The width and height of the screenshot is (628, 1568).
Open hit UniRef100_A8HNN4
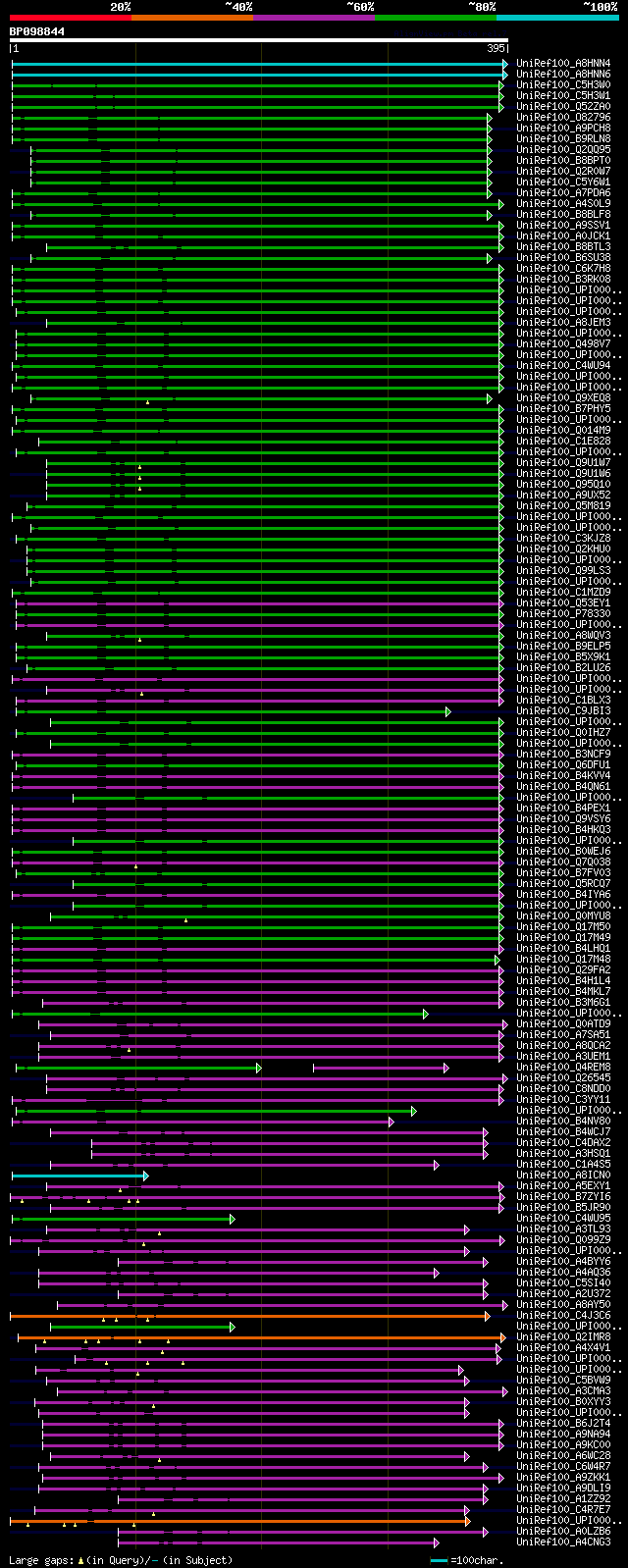(x=563, y=63)
